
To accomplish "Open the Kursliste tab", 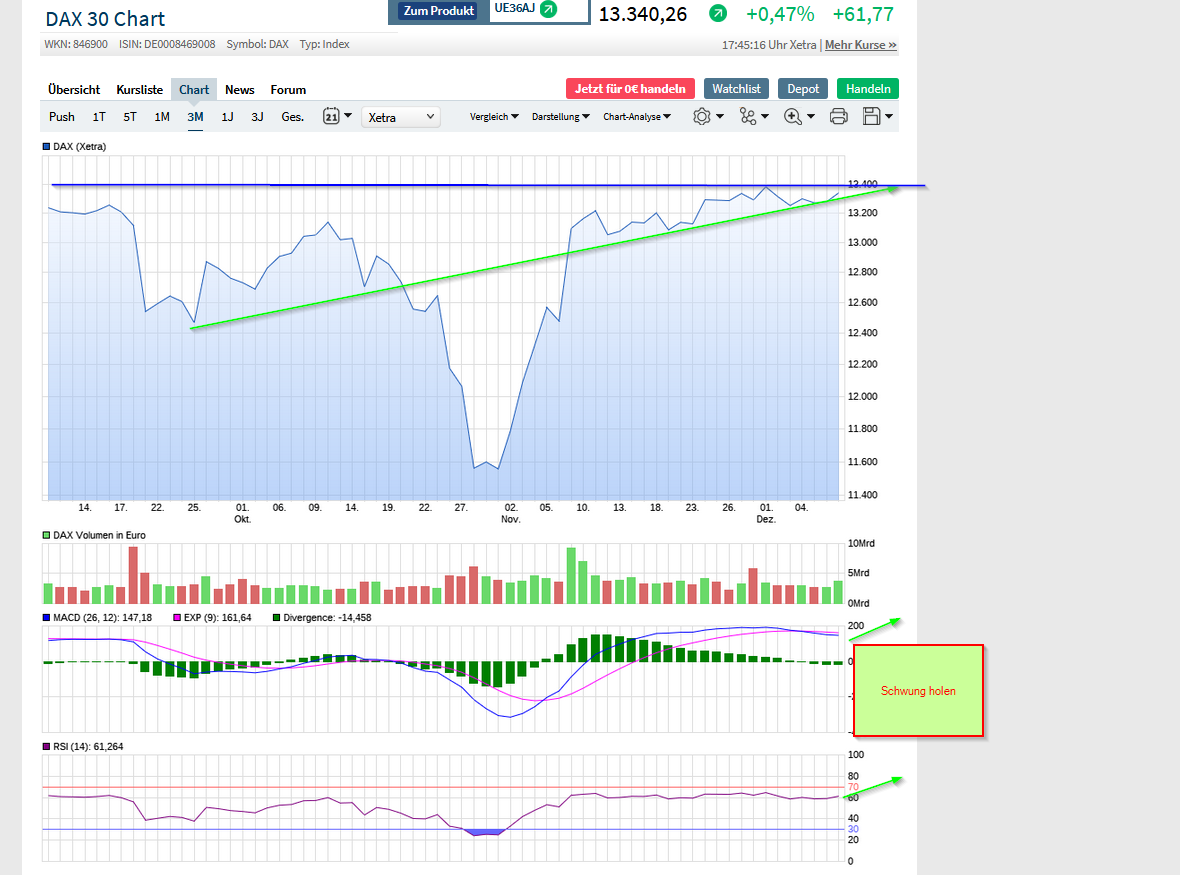I will point(139,90).
